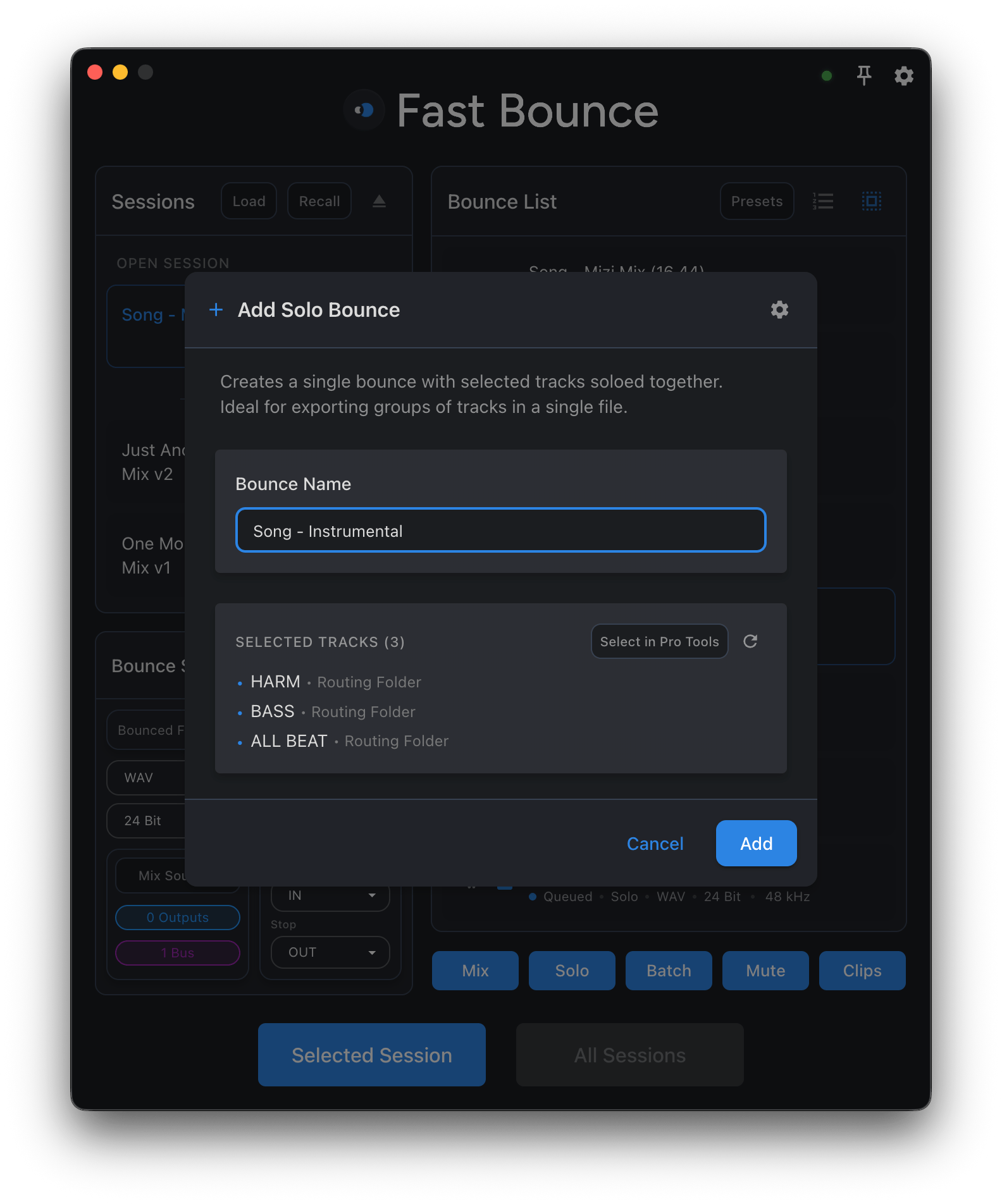Cancel the Add Solo Bounce dialog

pos(655,844)
